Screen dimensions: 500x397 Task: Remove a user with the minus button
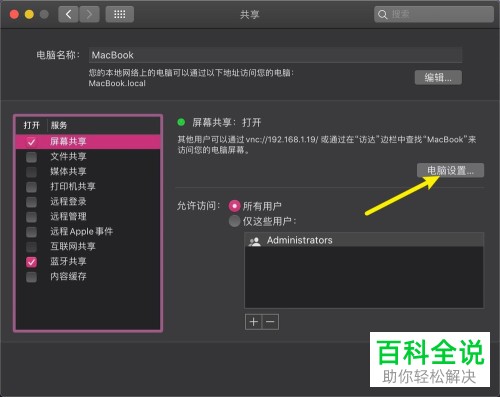click(x=270, y=322)
